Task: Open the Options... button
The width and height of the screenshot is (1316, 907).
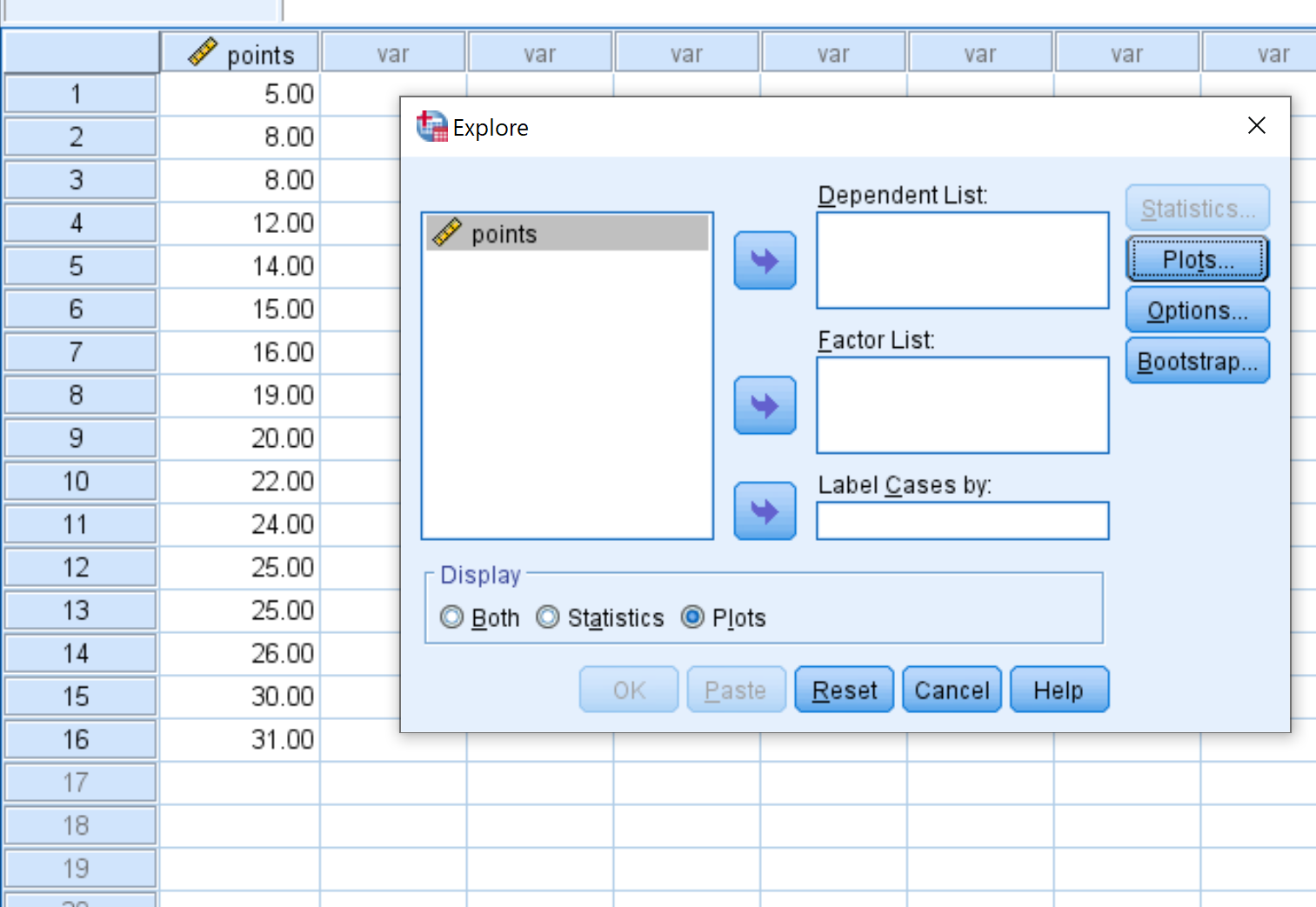Action: (x=1198, y=310)
